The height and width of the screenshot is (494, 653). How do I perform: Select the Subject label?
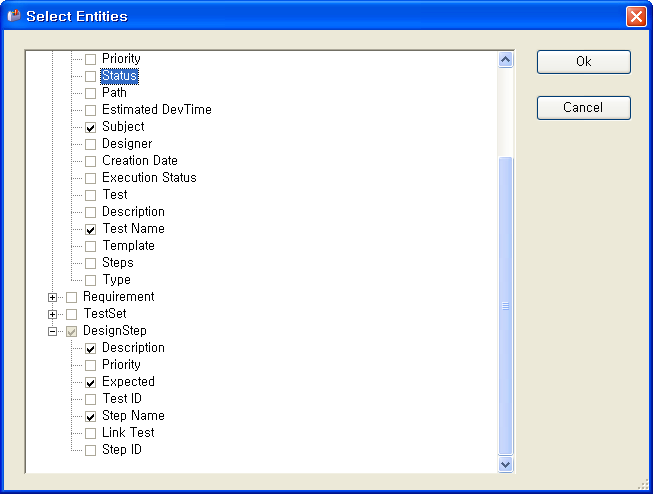[x=123, y=127]
